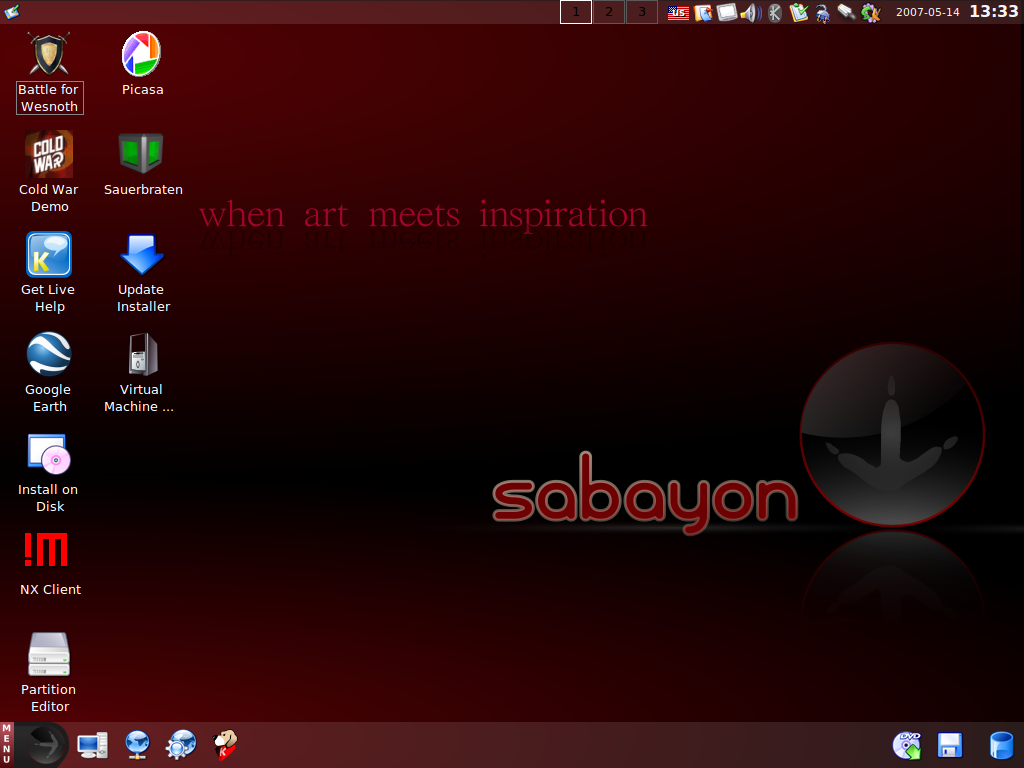The height and width of the screenshot is (768, 1024).
Task: Switch the US keyboard layout indicator
Action: pyautogui.click(x=679, y=12)
